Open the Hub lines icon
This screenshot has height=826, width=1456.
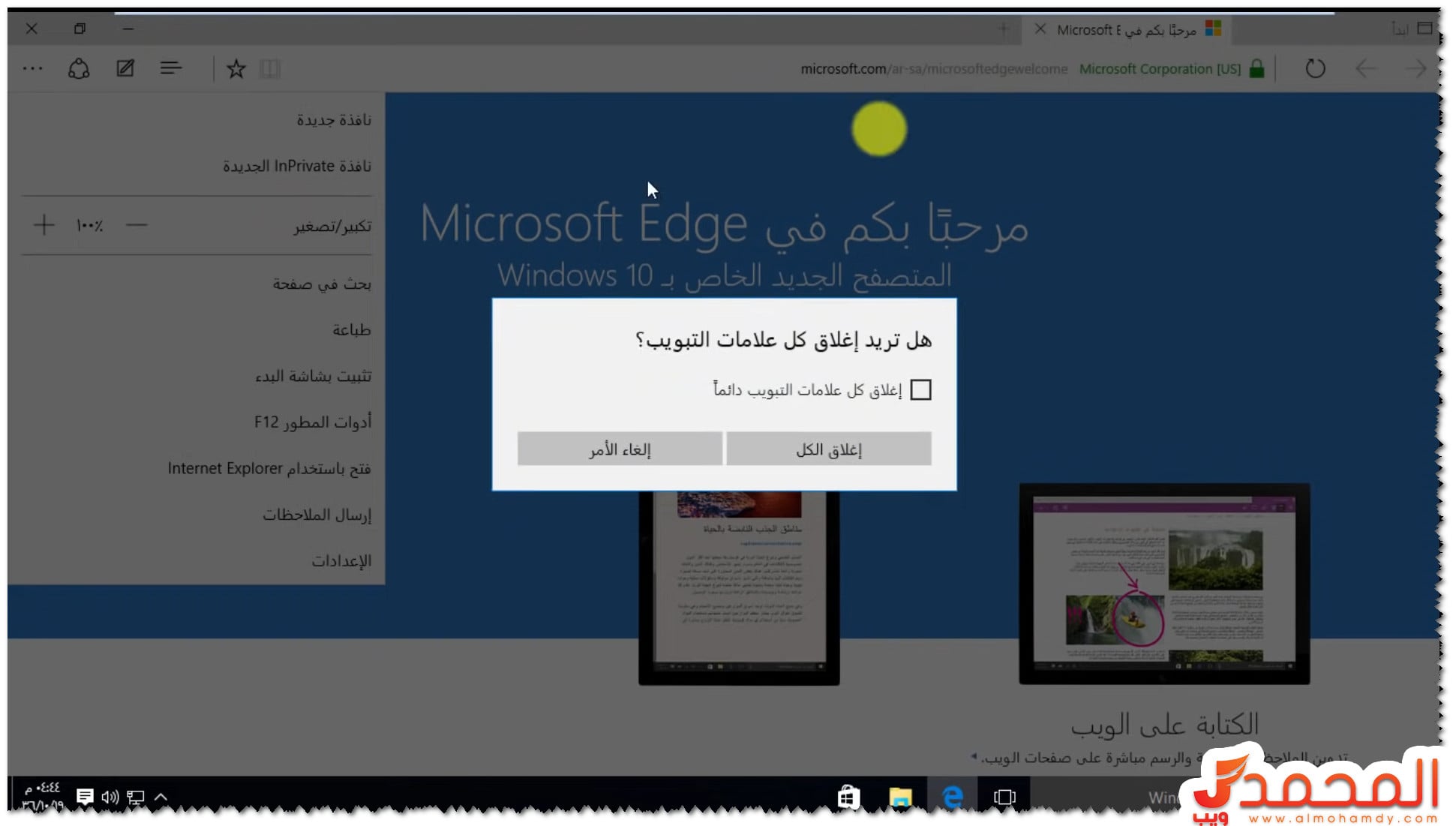coord(171,69)
